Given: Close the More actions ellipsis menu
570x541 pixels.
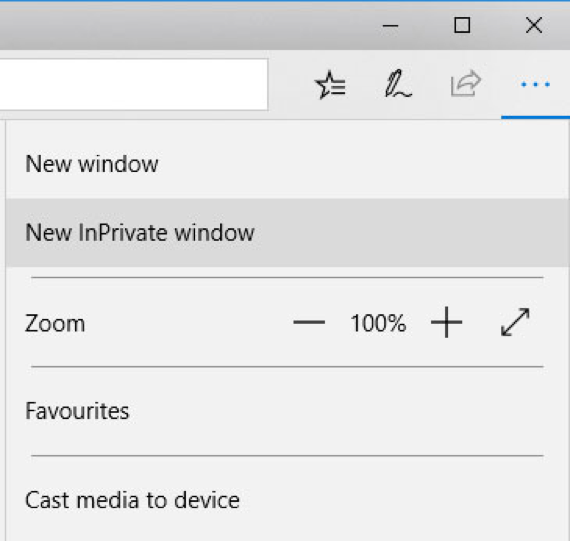Looking at the screenshot, I should tap(535, 85).
